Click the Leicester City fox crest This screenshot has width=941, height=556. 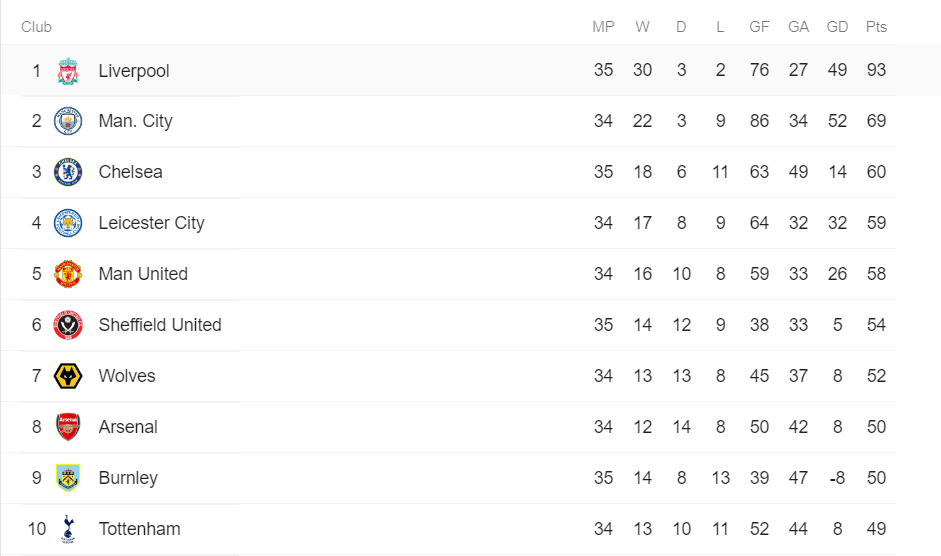click(68, 223)
